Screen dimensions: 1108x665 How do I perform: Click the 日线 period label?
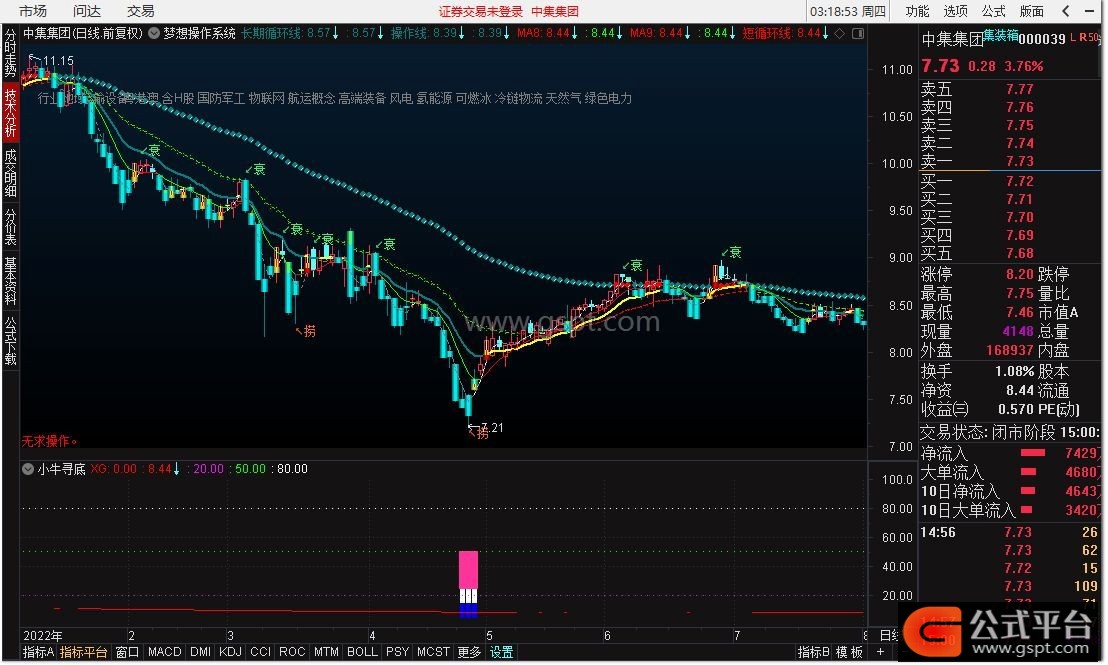click(x=889, y=635)
